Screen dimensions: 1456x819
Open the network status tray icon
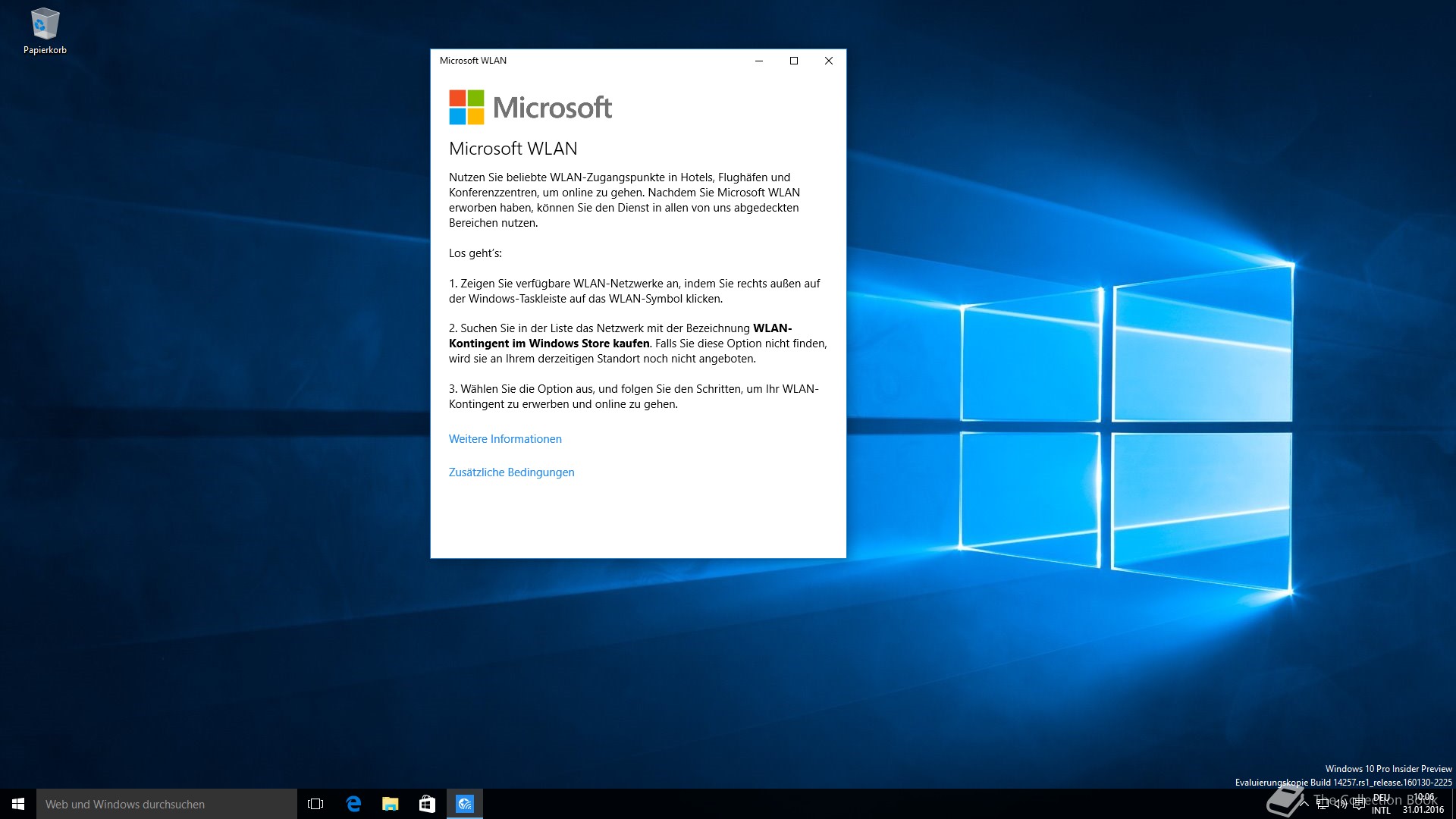(1323, 804)
